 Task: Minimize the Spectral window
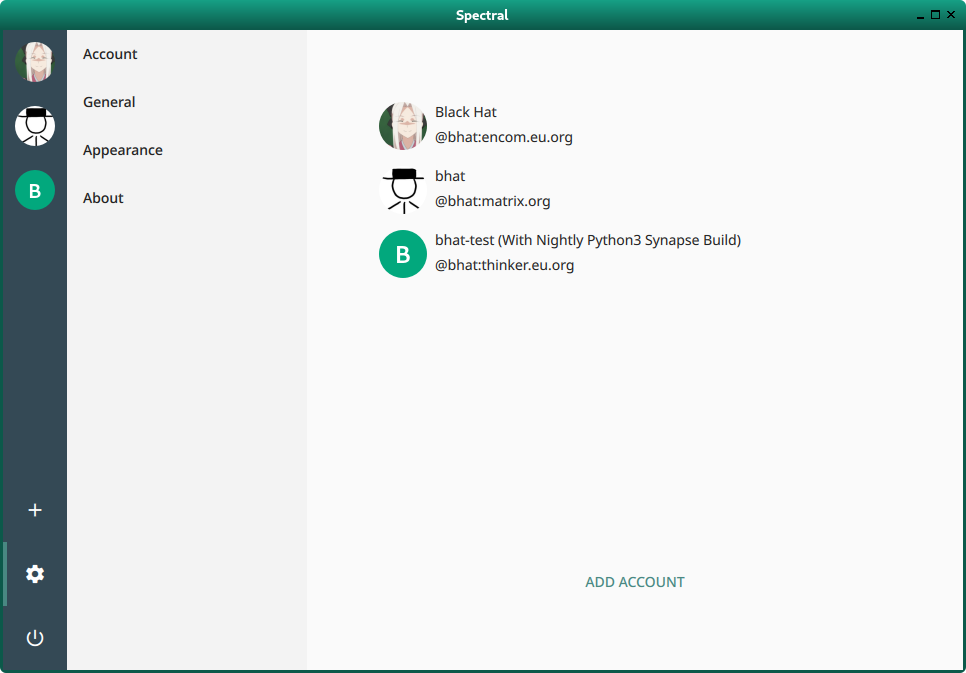click(920, 14)
